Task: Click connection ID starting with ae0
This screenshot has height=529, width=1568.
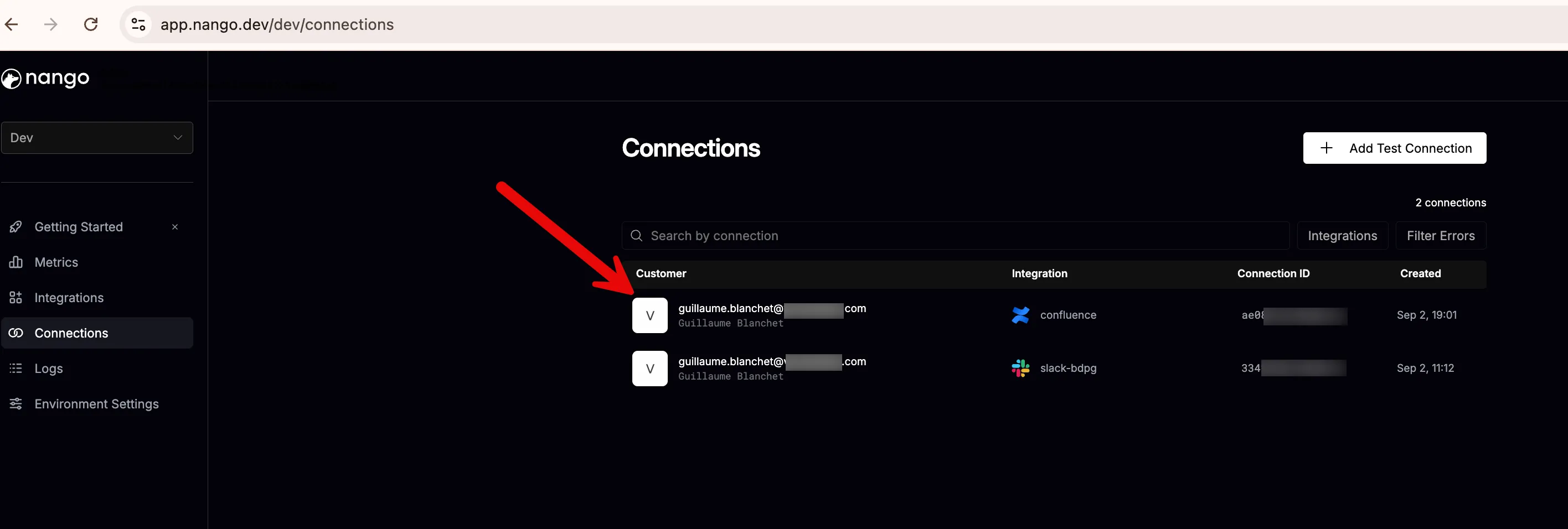Action: tap(1294, 315)
